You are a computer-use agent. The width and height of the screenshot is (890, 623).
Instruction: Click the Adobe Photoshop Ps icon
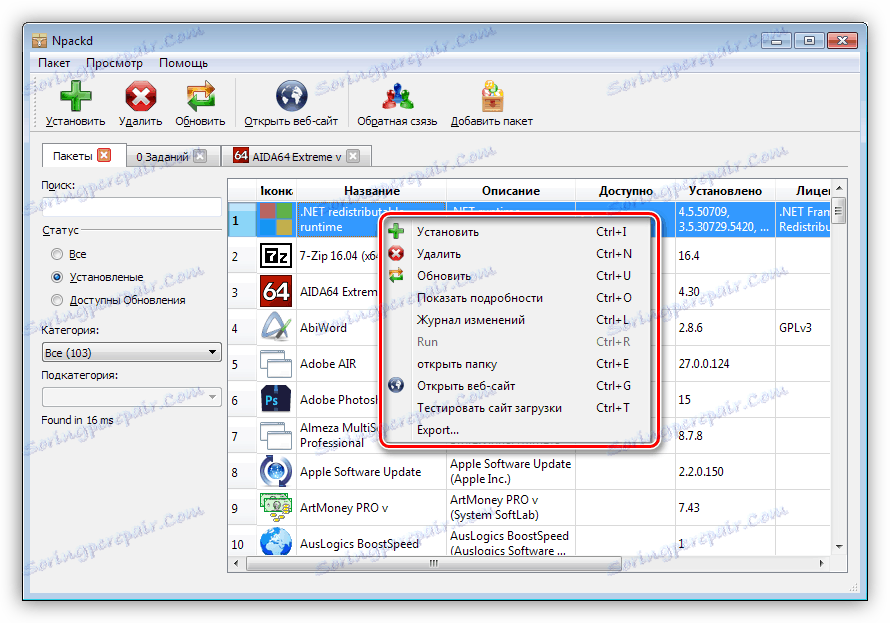click(x=276, y=399)
